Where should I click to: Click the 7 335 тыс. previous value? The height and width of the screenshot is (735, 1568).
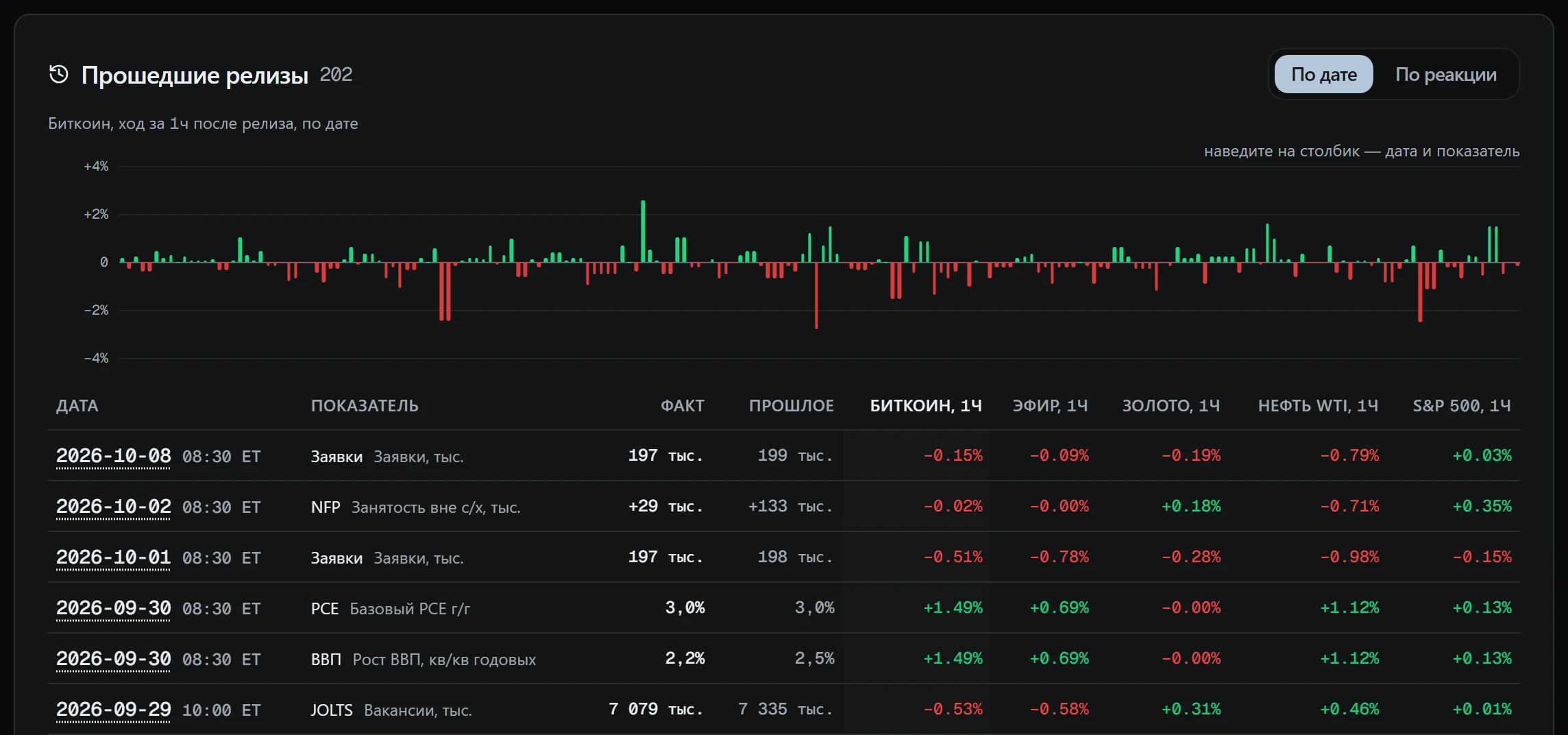click(786, 710)
